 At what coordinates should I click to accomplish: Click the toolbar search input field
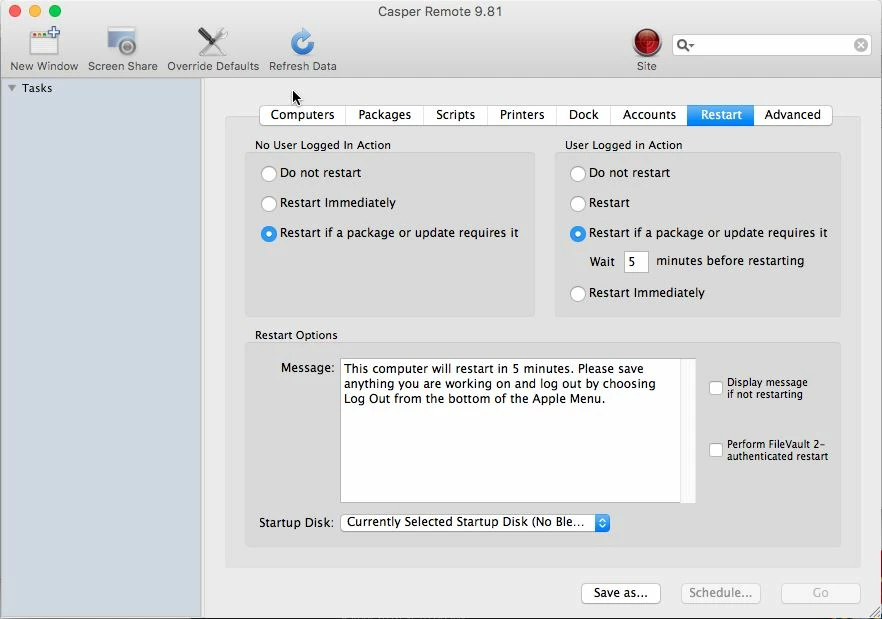point(774,45)
